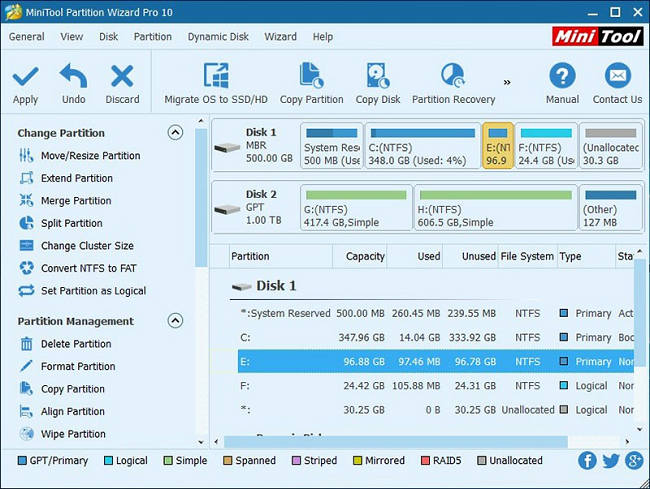
Task: Collapse the Change Partition section
Action: [175, 133]
